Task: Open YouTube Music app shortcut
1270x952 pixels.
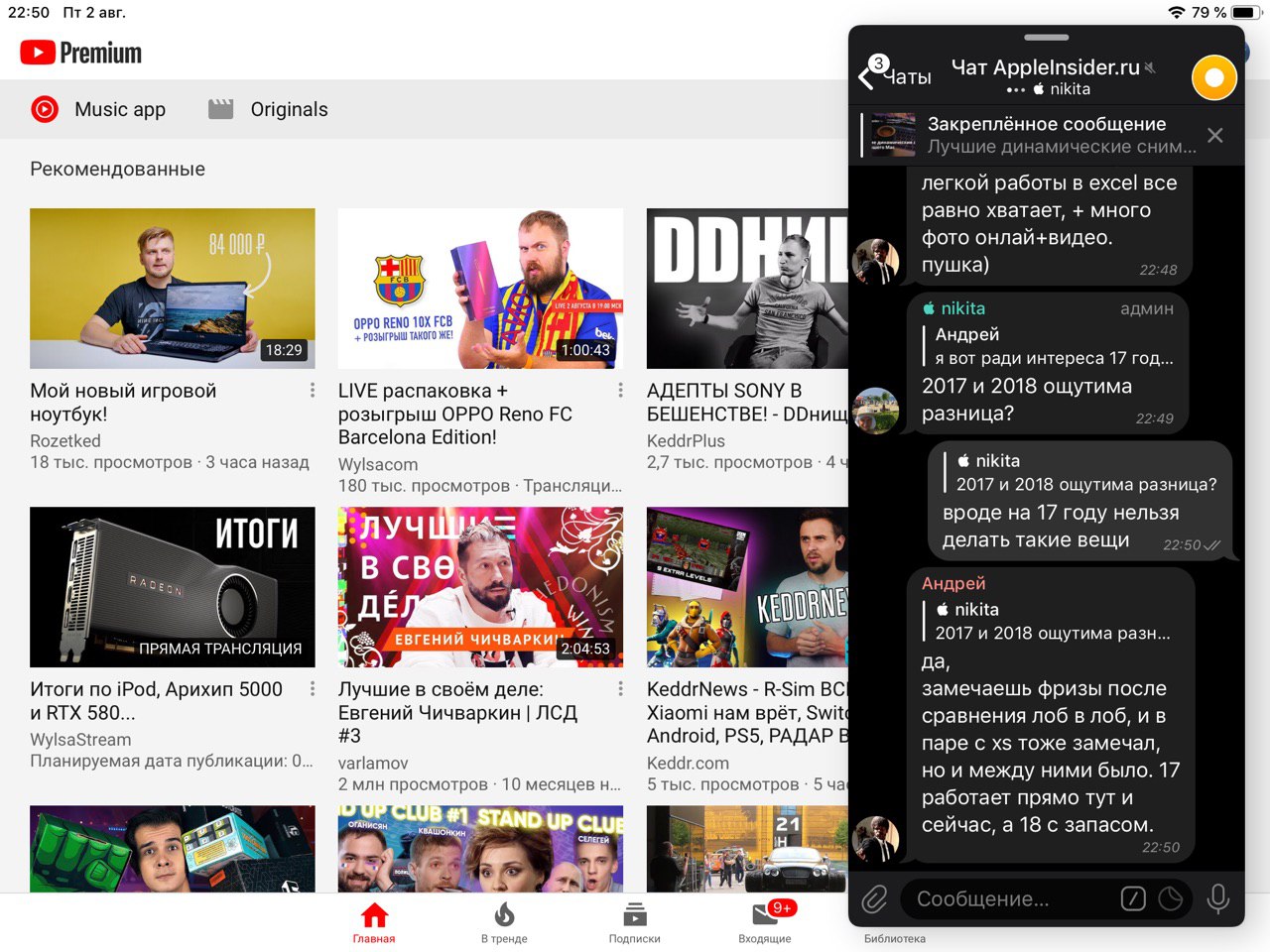Action: (x=98, y=109)
